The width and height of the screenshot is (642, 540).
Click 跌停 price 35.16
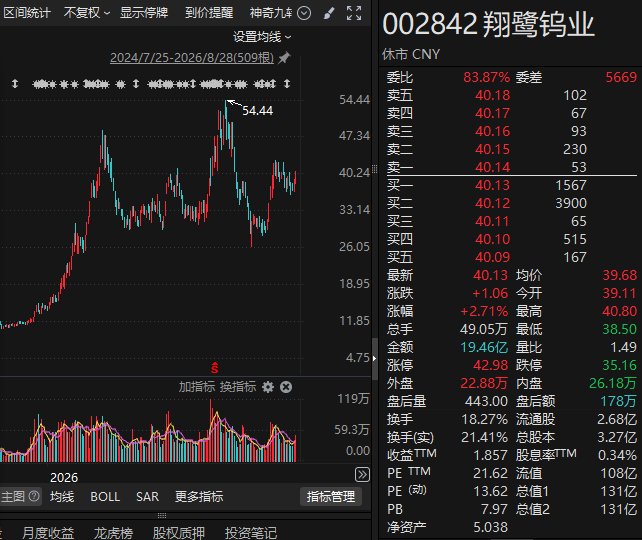point(619,366)
